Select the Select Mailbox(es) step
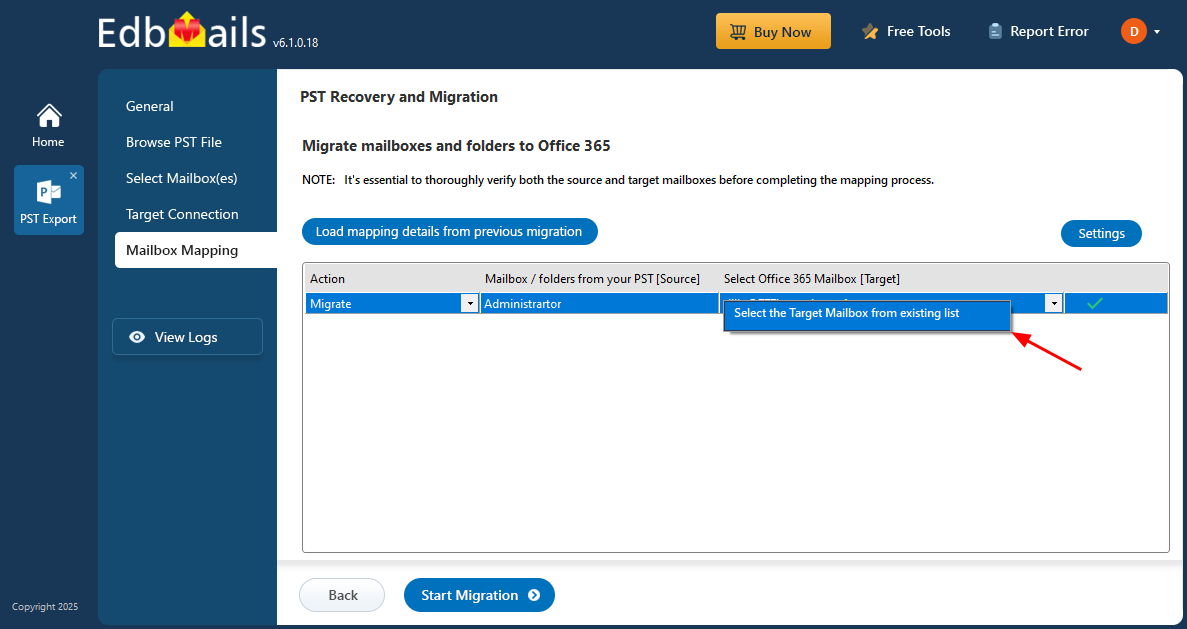The width and height of the screenshot is (1187, 629). [182, 178]
